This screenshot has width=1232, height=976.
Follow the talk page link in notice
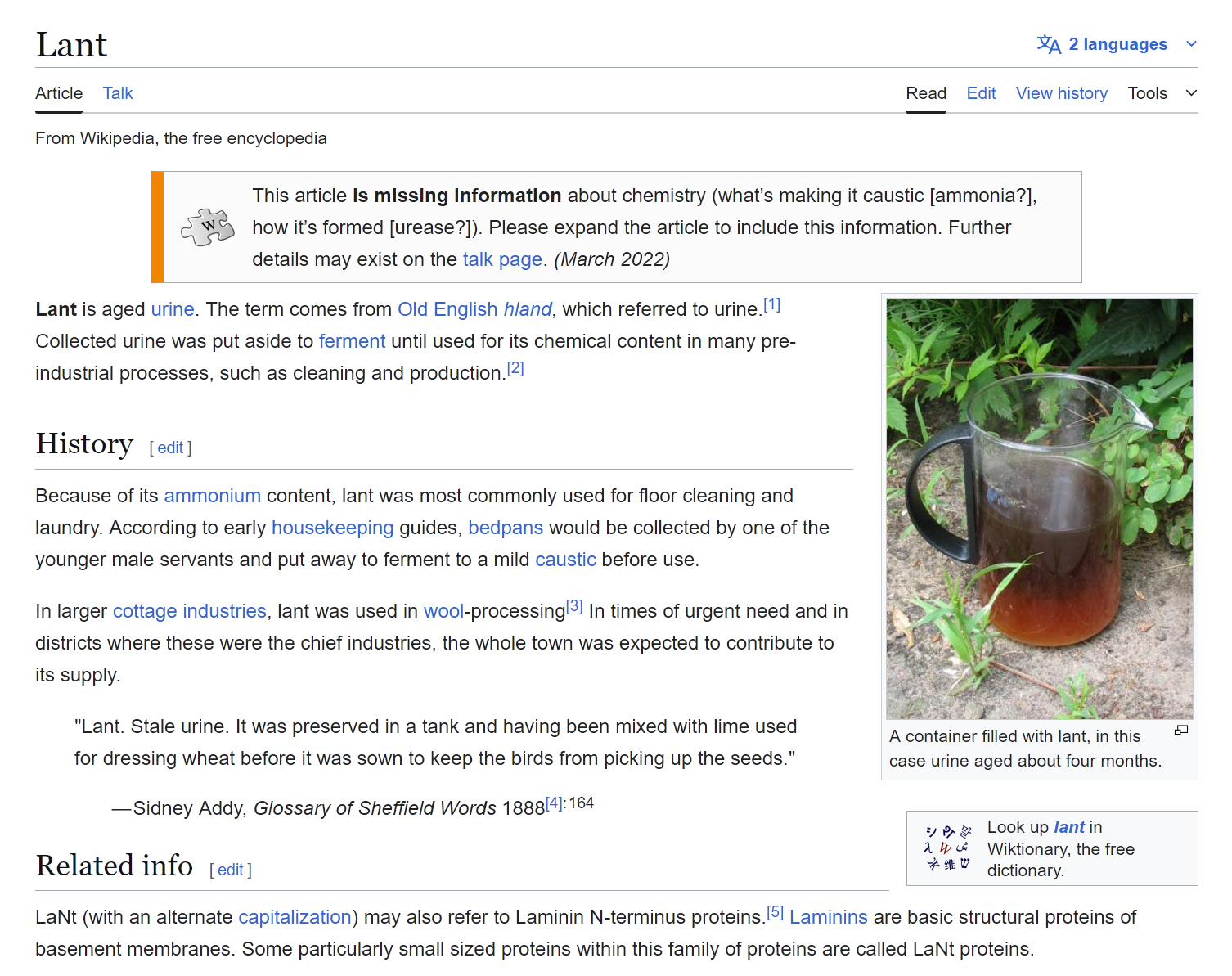tap(502, 259)
